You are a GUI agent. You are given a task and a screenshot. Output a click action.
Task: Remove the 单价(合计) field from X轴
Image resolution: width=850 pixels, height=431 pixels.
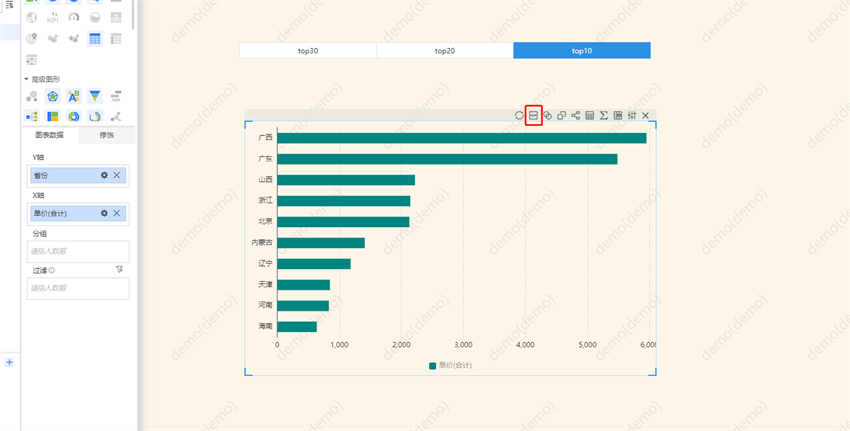[x=117, y=213]
